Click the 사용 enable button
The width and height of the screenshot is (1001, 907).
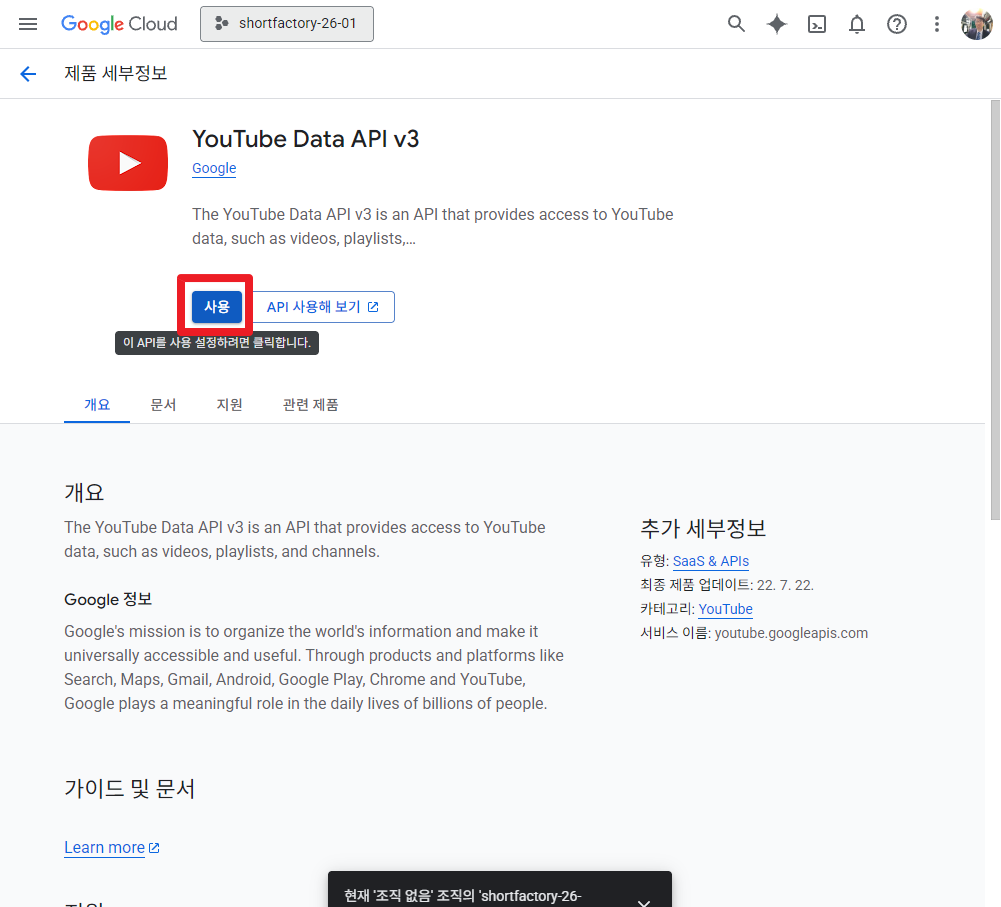coord(216,306)
